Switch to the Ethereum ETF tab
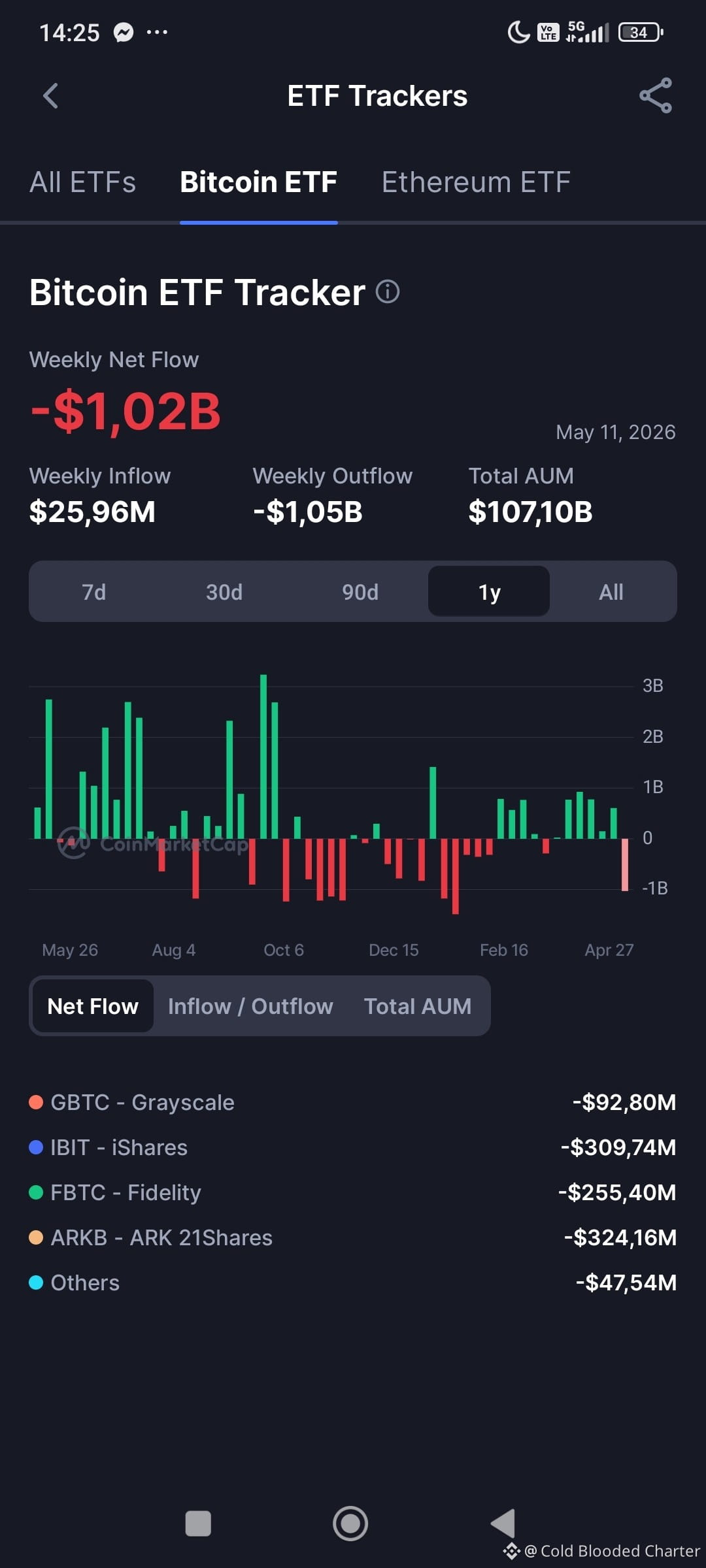This screenshot has height=1568, width=706. click(x=476, y=182)
